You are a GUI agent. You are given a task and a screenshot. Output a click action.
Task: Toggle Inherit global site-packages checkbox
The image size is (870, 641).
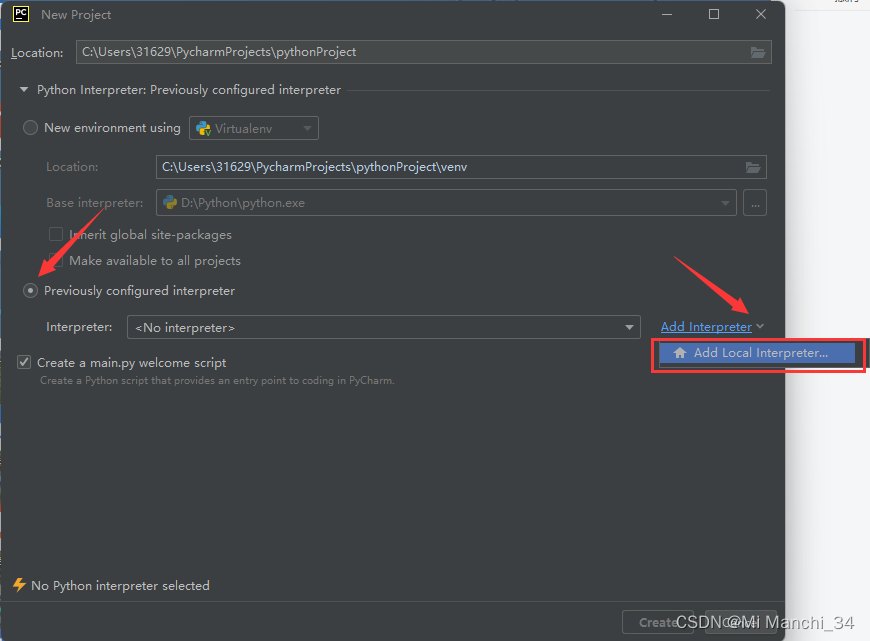tap(55, 234)
